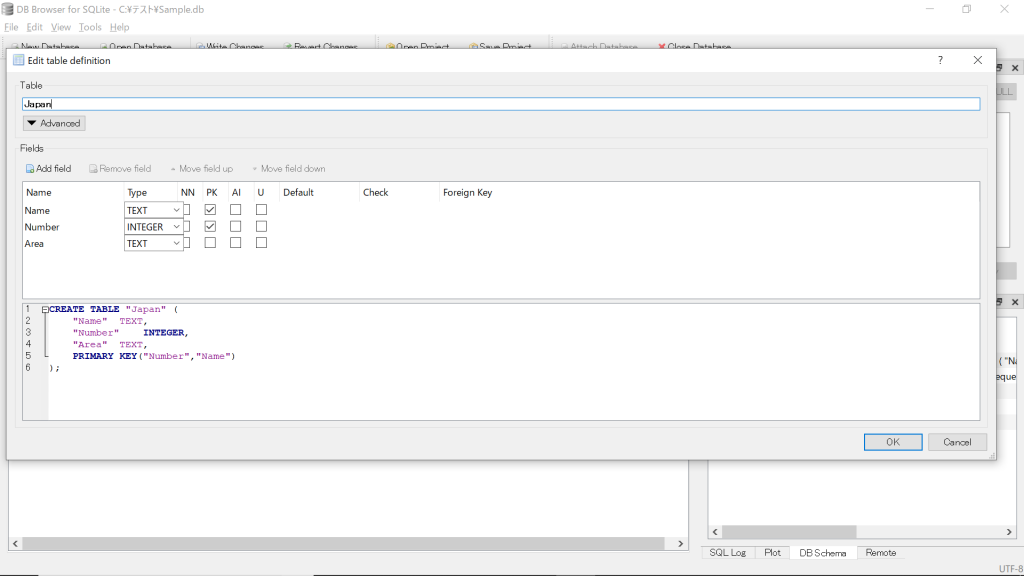Click left arrow of DB Schema panel scrollbar
1024x576 pixels.
[715, 532]
